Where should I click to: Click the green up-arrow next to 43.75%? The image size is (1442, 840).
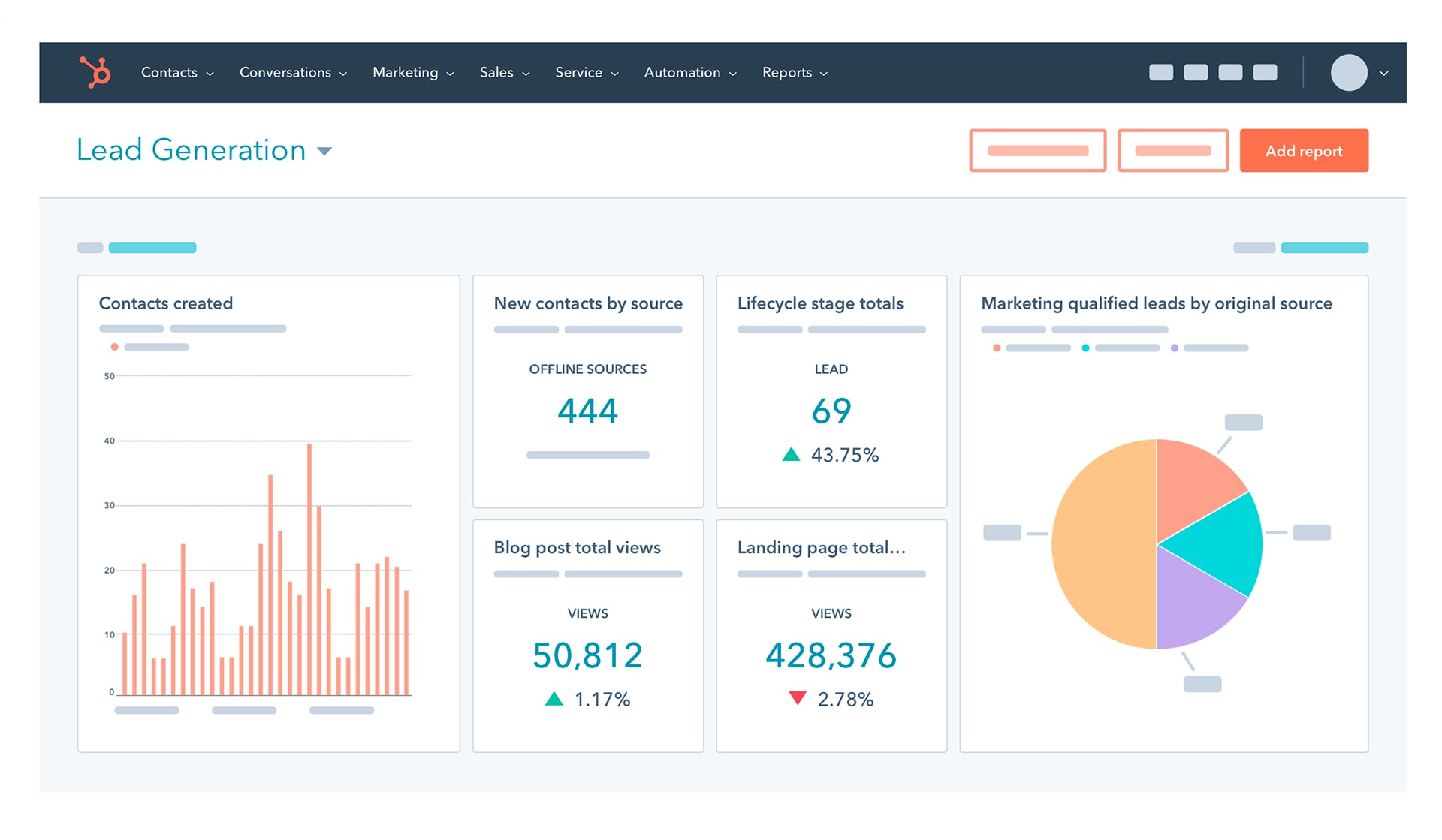[790, 454]
